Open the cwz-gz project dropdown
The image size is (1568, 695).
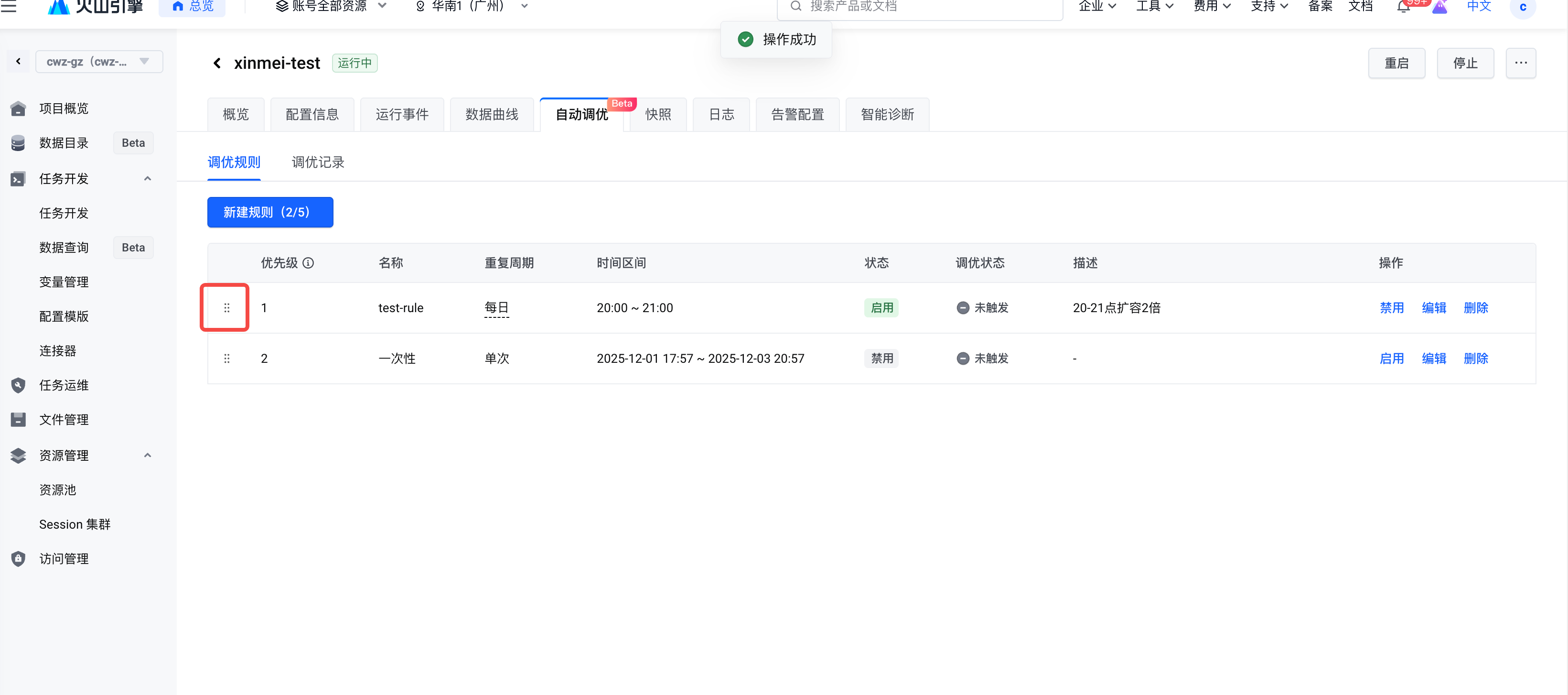point(98,62)
